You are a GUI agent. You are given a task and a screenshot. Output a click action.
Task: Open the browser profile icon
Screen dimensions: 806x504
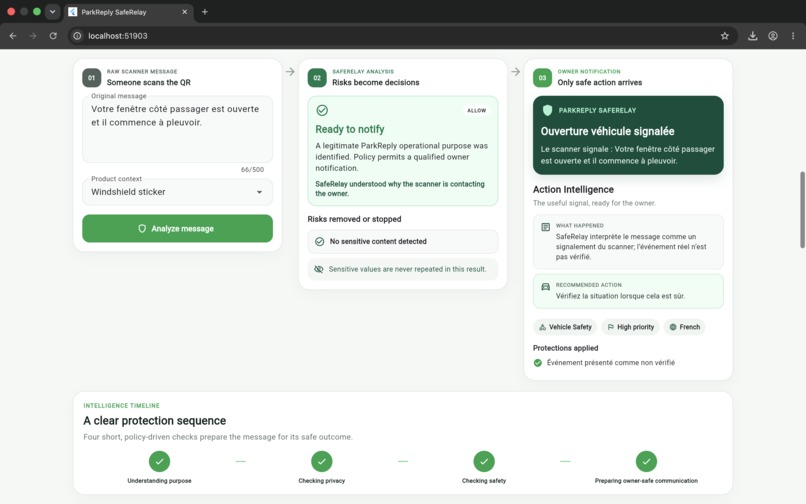[773, 36]
